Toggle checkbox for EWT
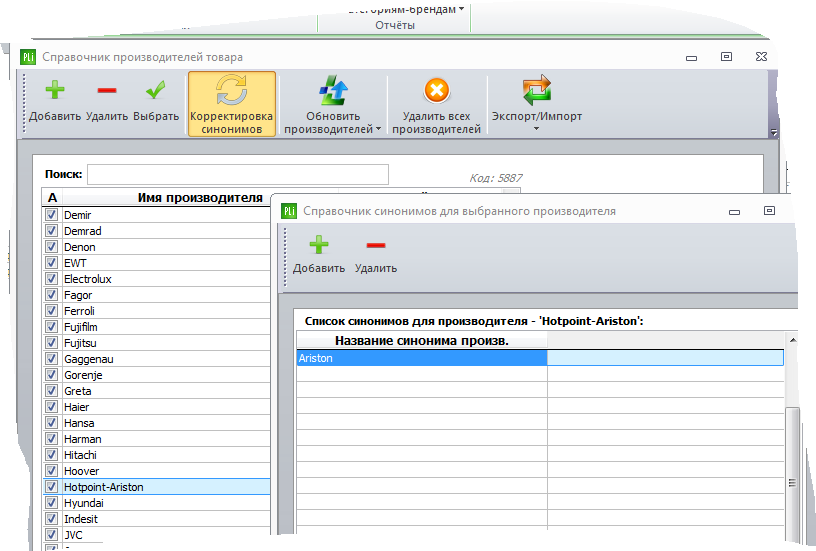816x551 pixels. (x=52, y=263)
